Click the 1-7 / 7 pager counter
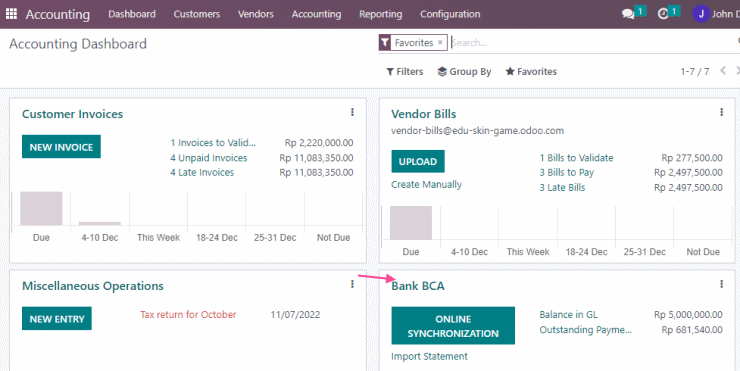The width and height of the screenshot is (740, 371). click(x=695, y=72)
